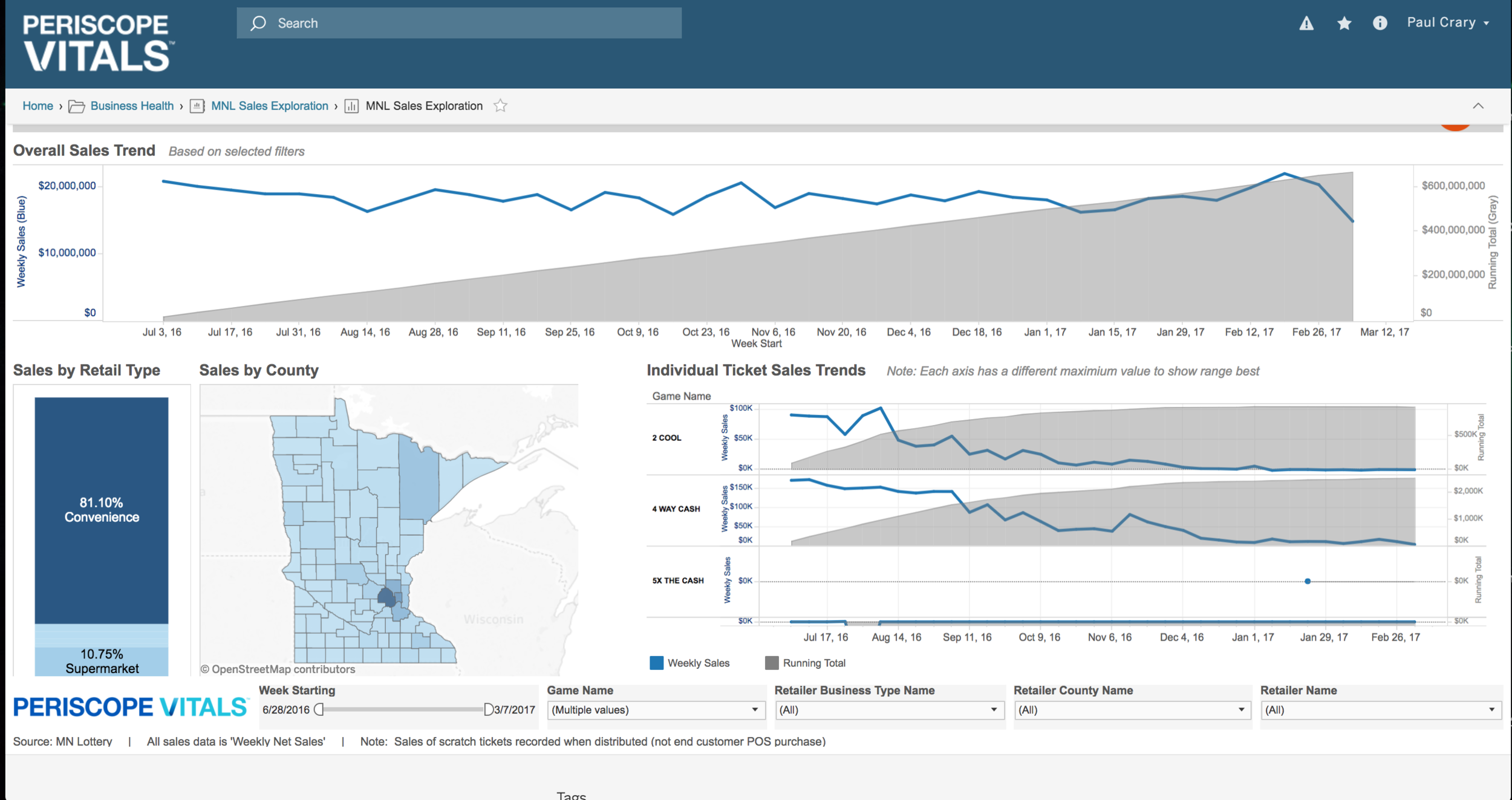The image size is (1512, 800).
Task: Focus the Search input field
Action: (459, 23)
